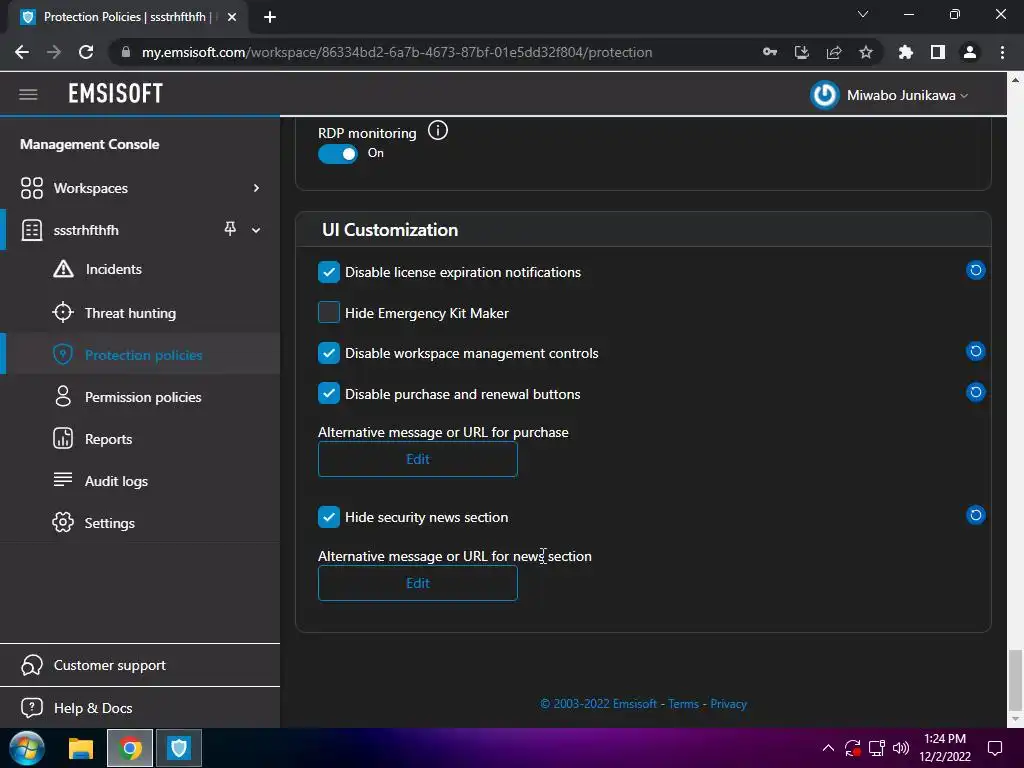Show hidden system tray icons
Image resolution: width=1024 pixels, height=768 pixels.
(x=827, y=748)
